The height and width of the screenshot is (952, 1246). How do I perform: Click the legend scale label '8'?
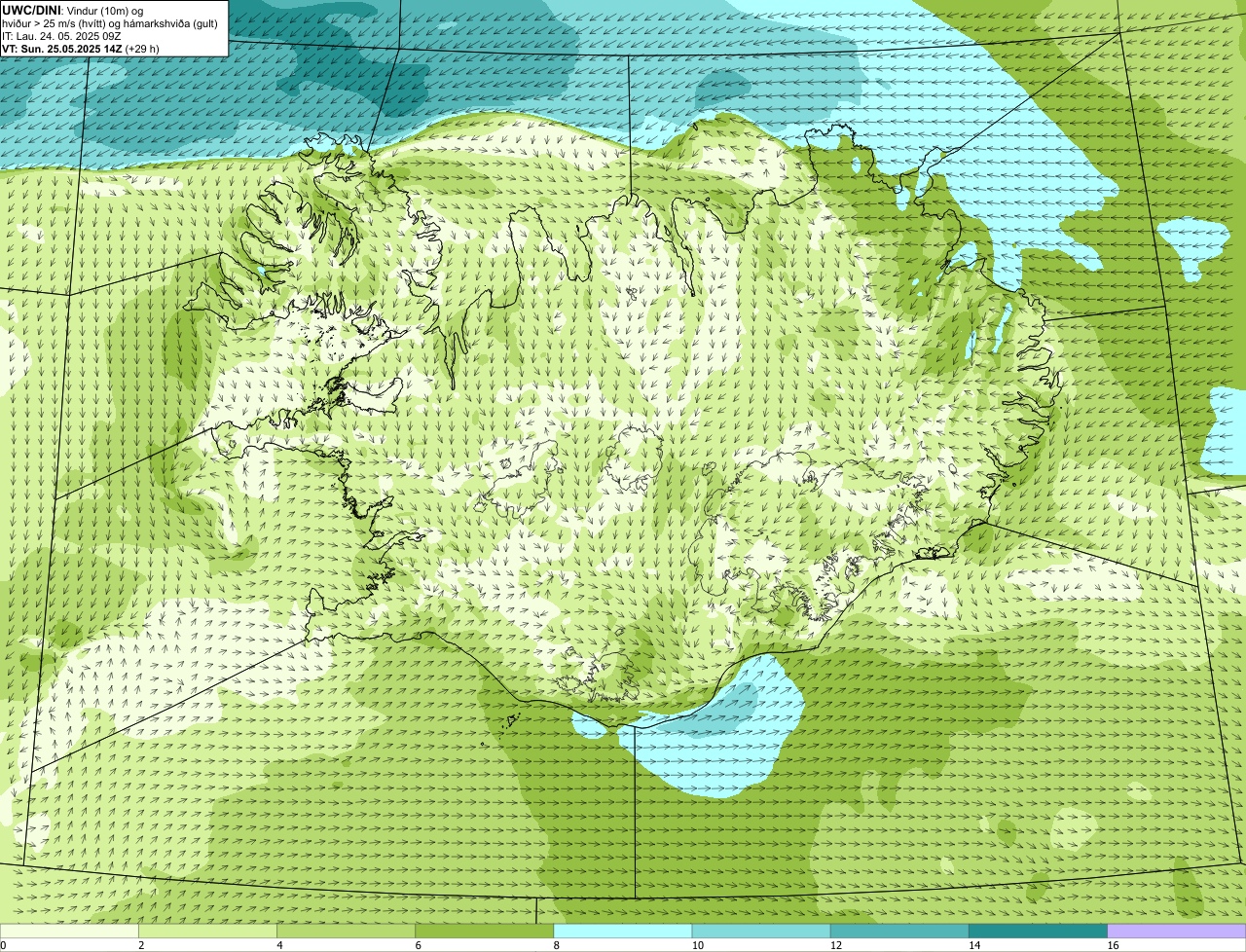coord(557,945)
